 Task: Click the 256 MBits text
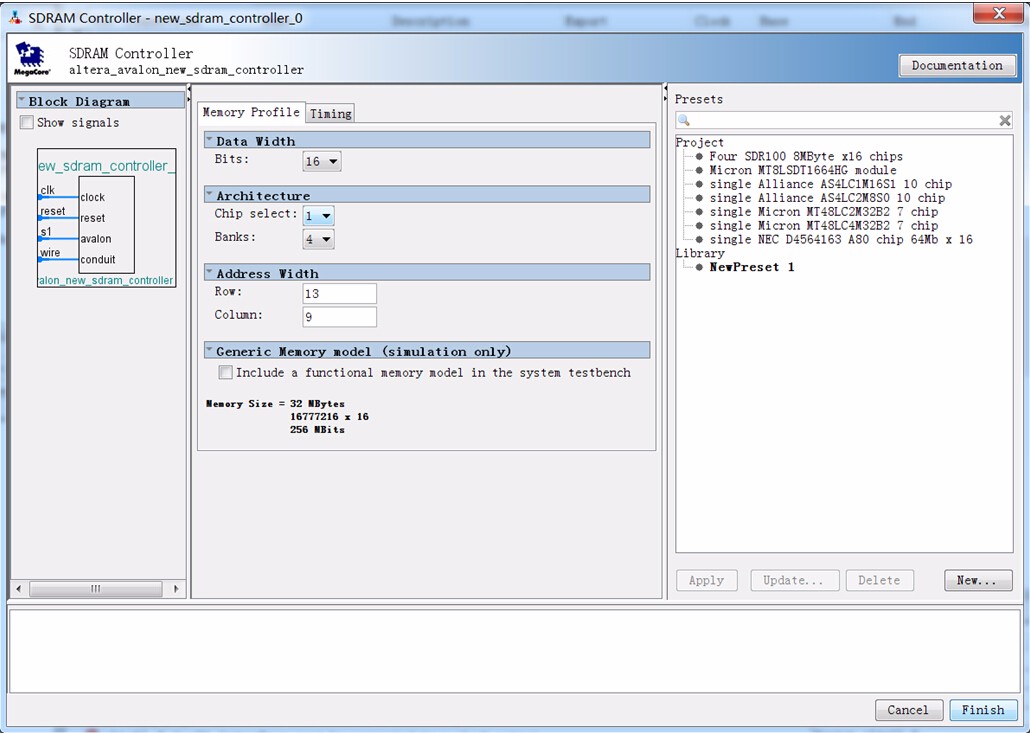tap(317, 430)
